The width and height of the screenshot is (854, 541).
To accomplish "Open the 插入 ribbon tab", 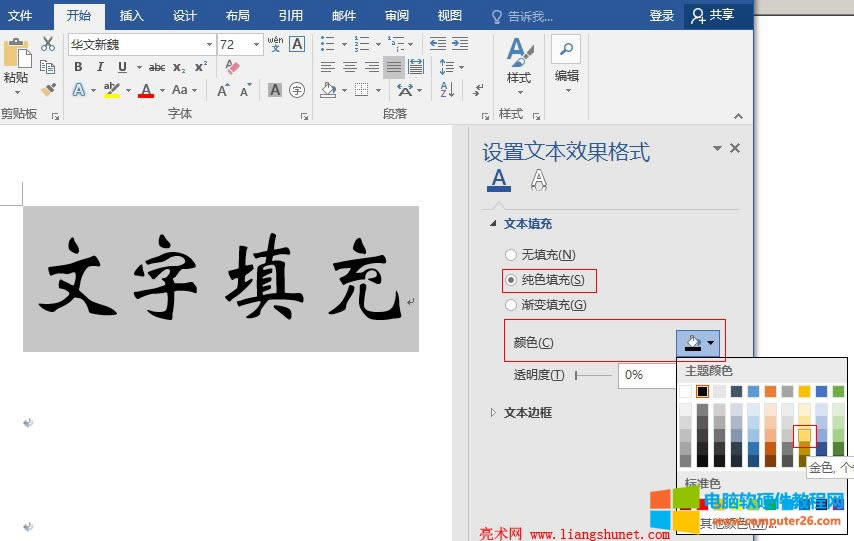I will (131, 15).
